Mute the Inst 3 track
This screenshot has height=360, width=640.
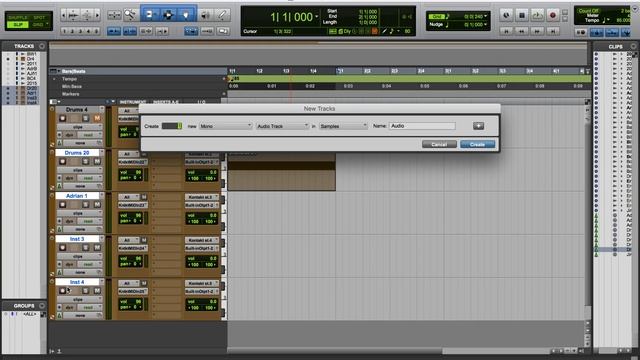tap(97, 248)
